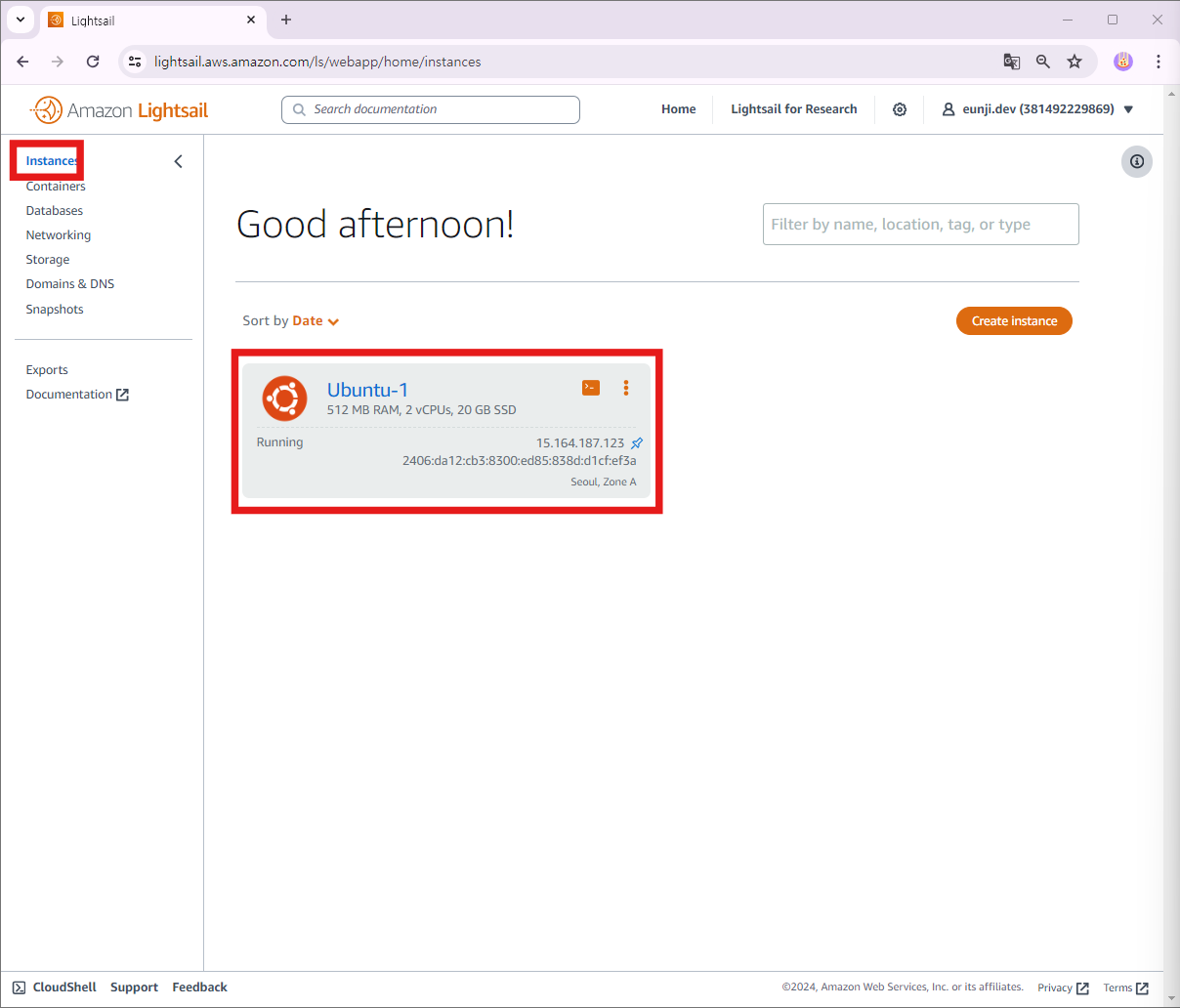Image resolution: width=1180 pixels, height=1008 pixels.
Task: Click the Running status text
Action: click(280, 442)
